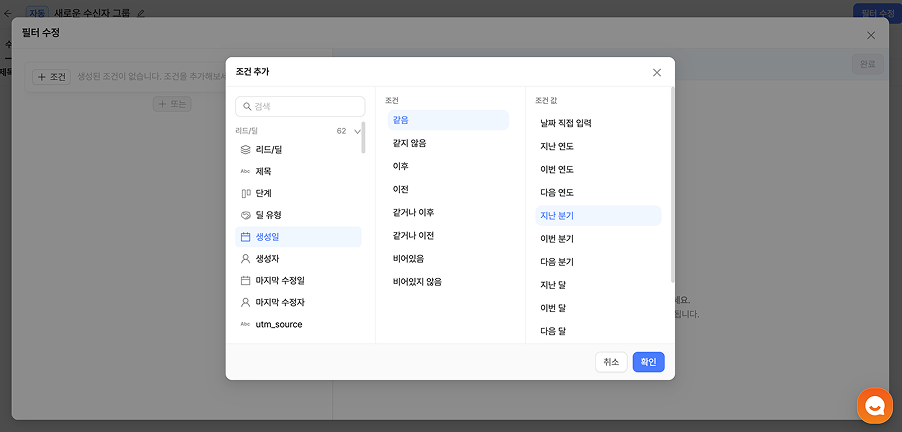902x432 pixels.
Task: Click the + 또는 button behind dialog
Action: (x=172, y=104)
